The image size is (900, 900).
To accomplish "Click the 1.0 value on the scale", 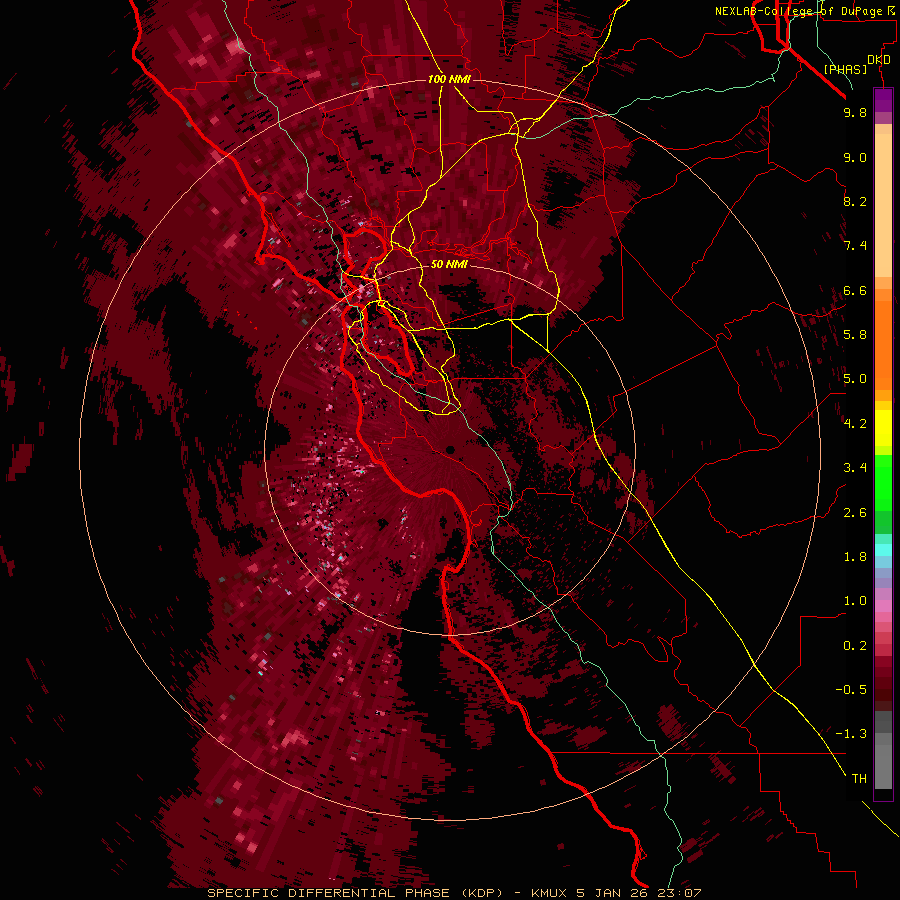I will 855,601.
